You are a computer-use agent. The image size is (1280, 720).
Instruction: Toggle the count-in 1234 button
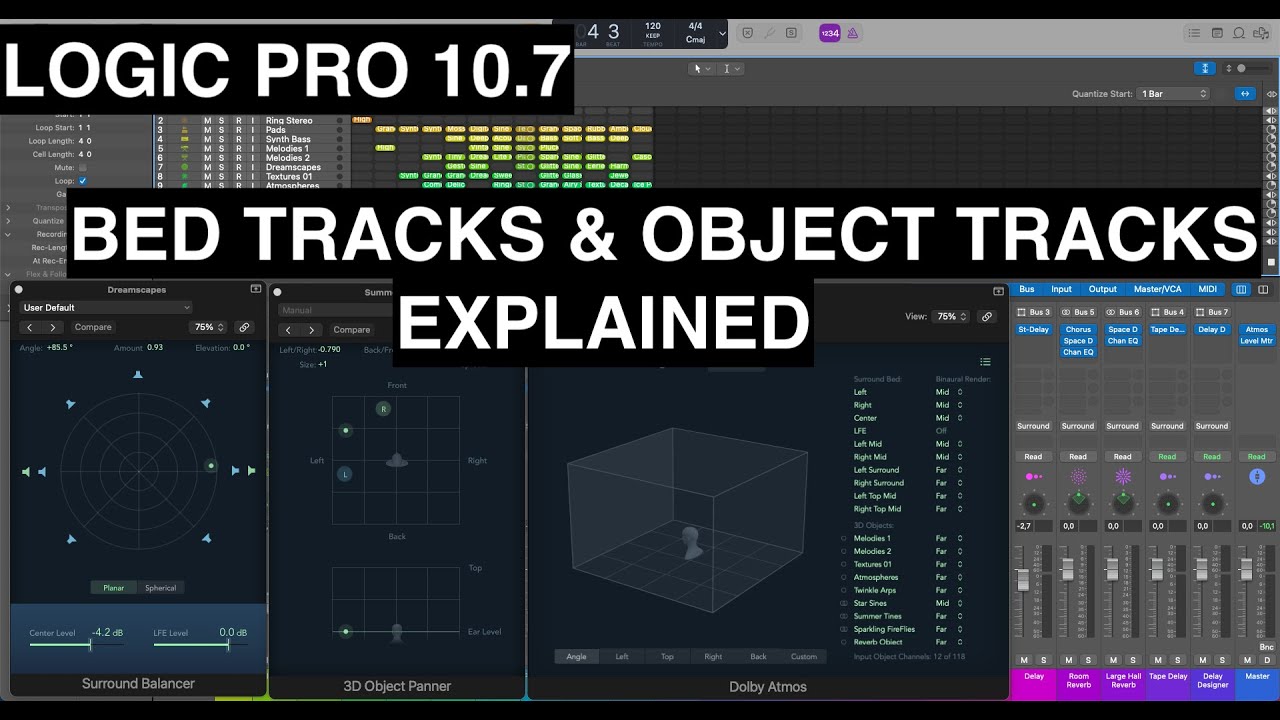(x=830, y=33)
